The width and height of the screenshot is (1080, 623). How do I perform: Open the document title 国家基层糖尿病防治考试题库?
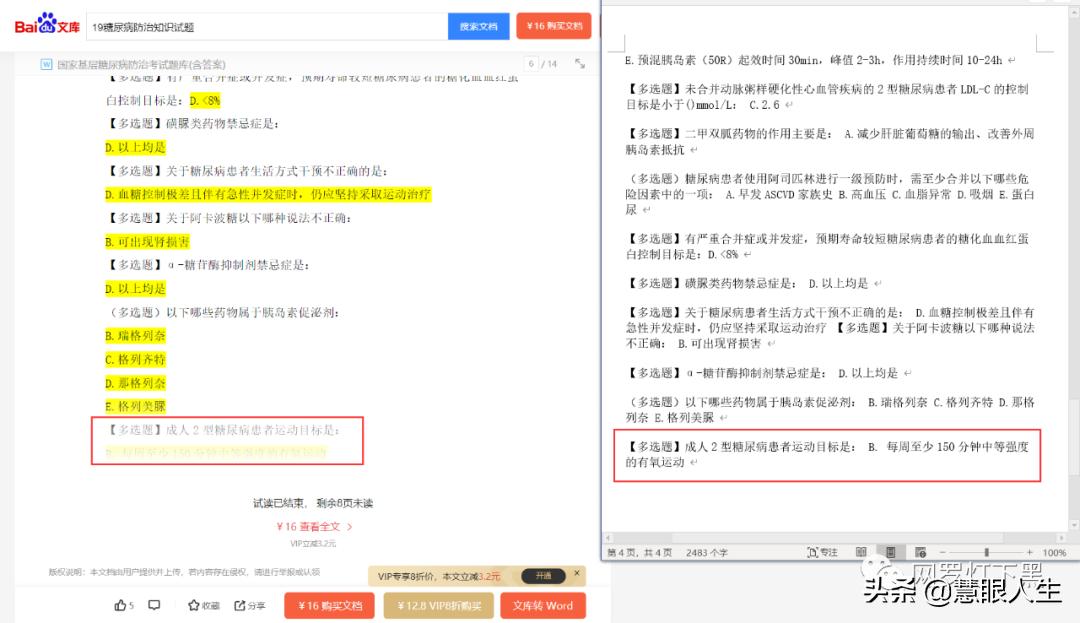point(140,62)
